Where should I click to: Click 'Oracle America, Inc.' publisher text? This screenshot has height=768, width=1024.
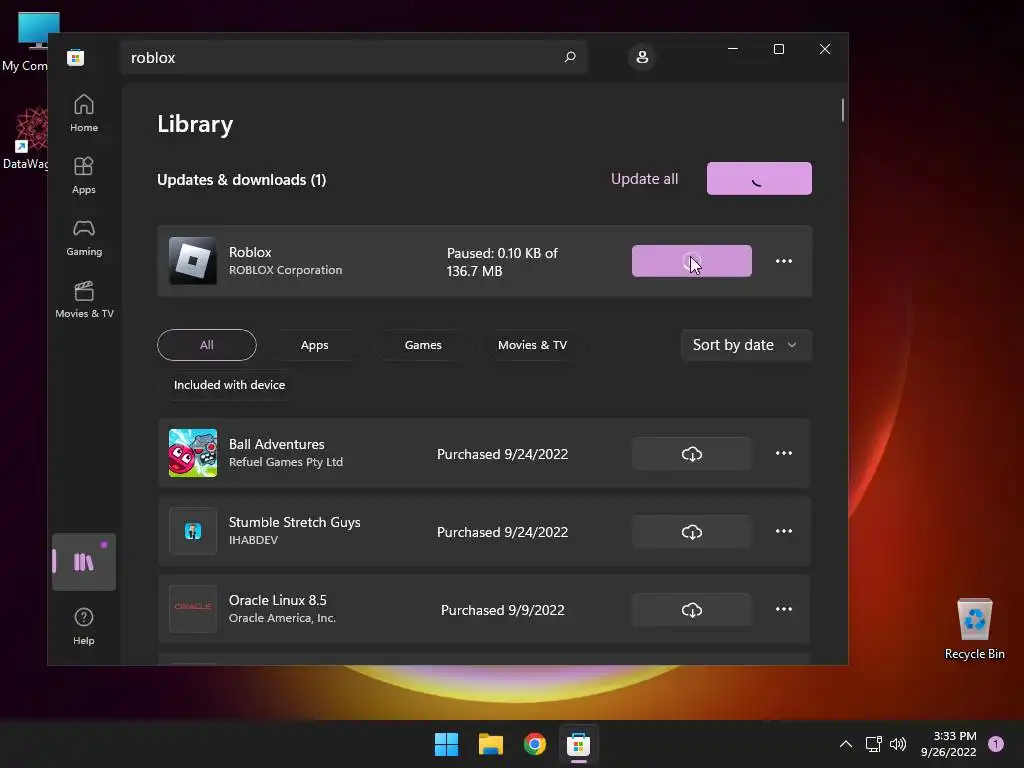click(x=282, y=618)
